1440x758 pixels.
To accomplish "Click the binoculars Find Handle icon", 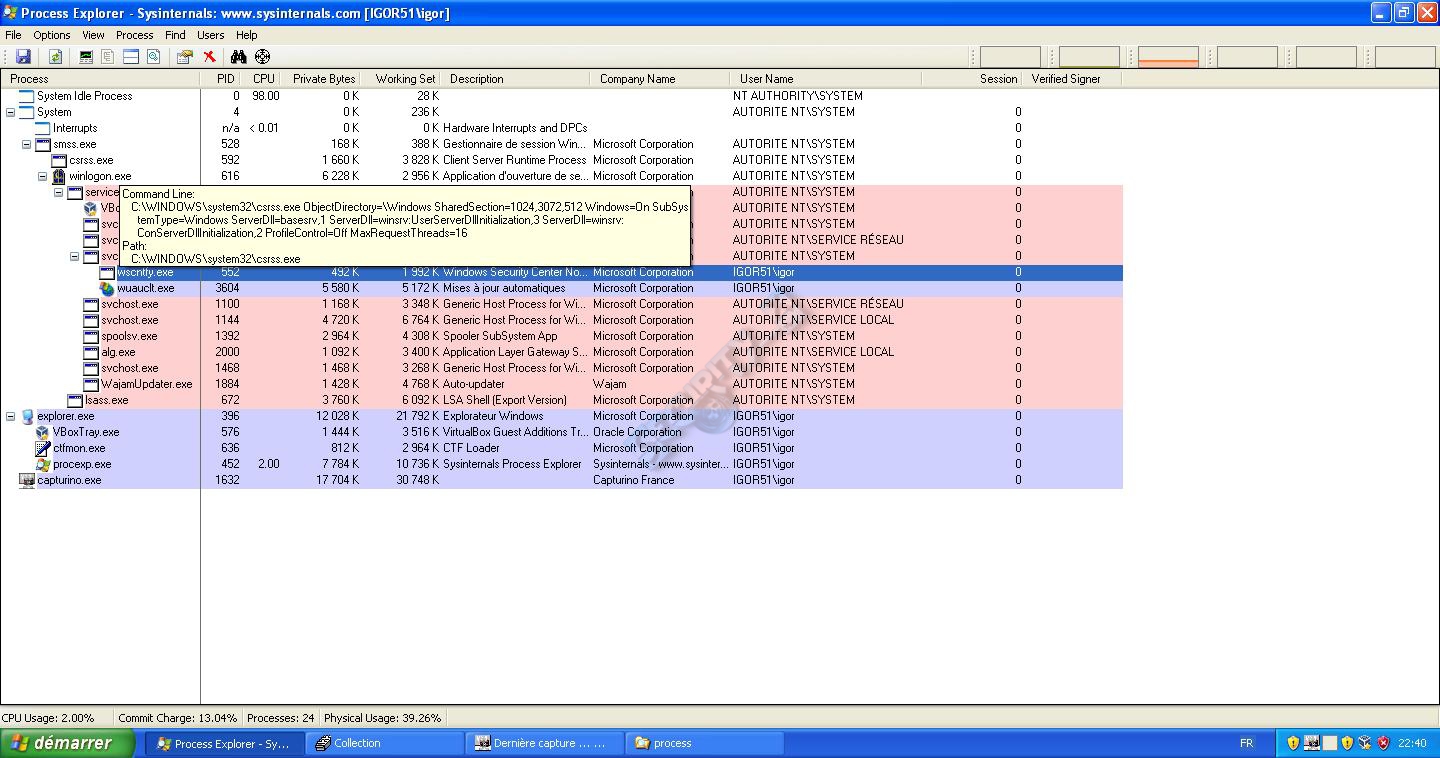I will (x=238, y=57).
